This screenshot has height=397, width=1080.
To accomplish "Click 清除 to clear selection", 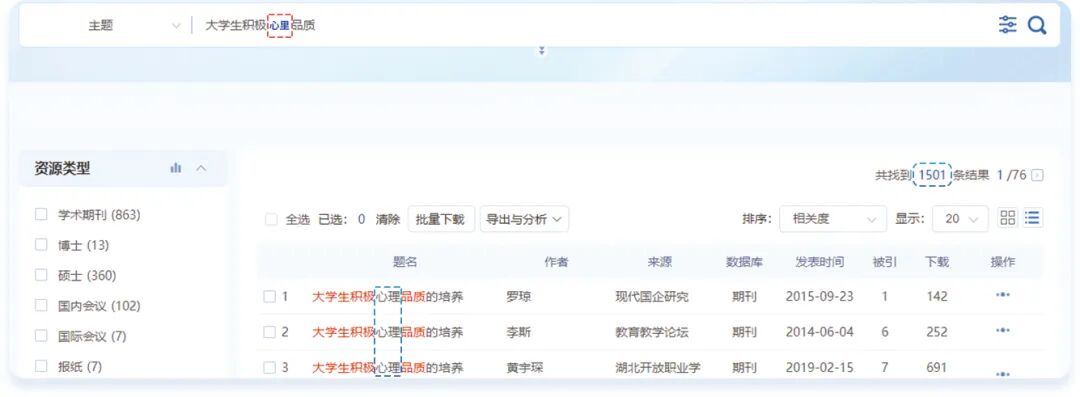I will click(x=388, y=219).
